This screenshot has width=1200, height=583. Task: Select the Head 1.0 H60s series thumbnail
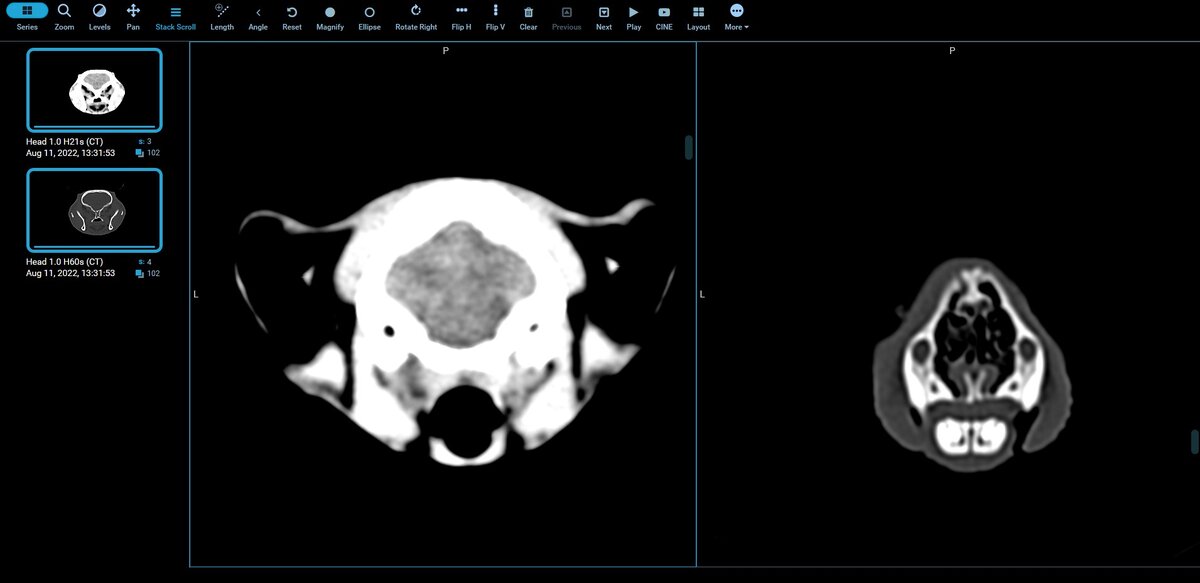pos(94,210)
